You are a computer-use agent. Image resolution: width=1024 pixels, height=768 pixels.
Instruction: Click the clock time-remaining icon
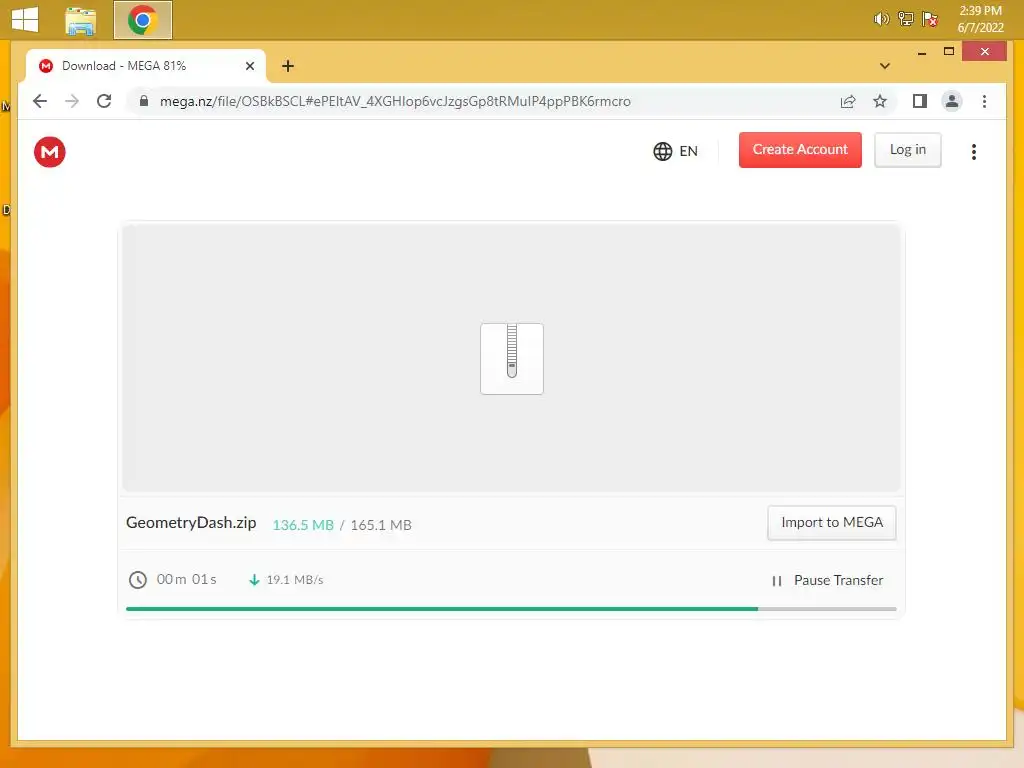(x=138, y=580)
